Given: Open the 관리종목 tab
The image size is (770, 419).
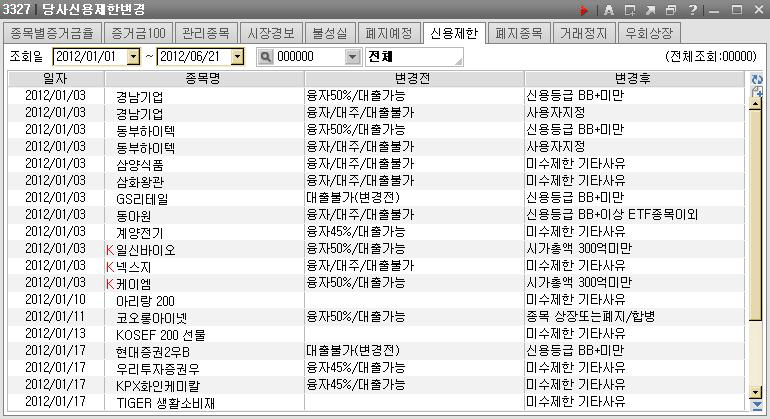Looking at the screenshot, I should click(206, 33).
